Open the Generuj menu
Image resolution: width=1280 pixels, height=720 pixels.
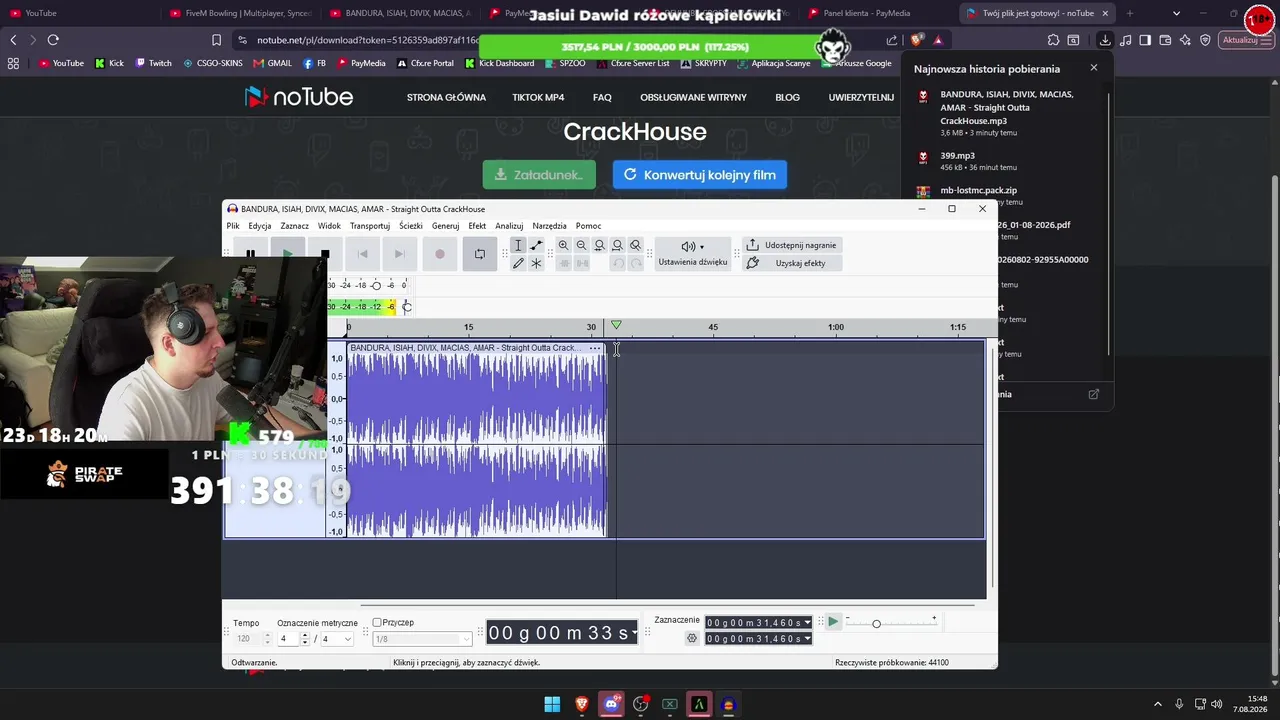pos(446,226)
